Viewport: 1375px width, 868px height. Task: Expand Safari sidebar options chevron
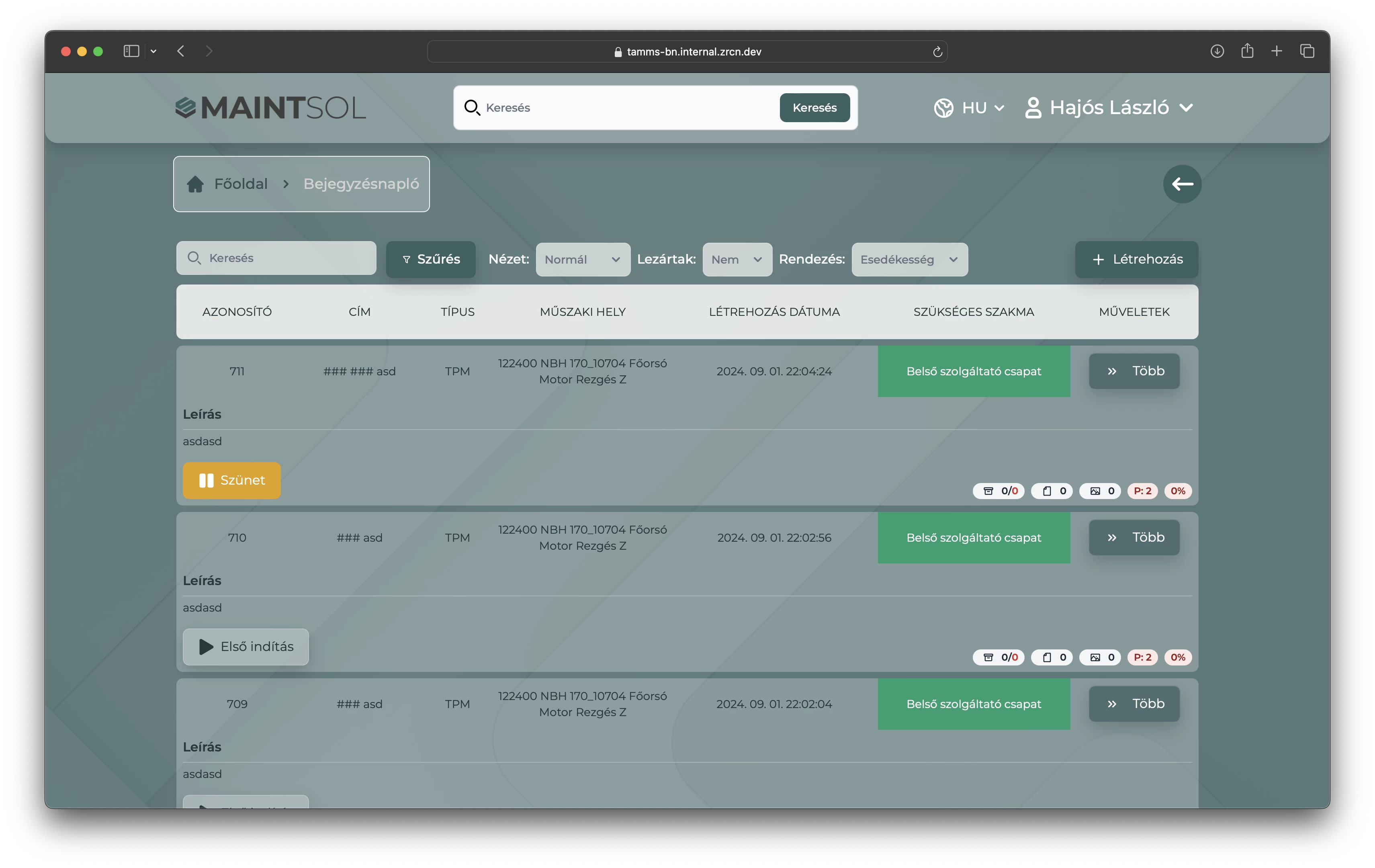[153, 51]
